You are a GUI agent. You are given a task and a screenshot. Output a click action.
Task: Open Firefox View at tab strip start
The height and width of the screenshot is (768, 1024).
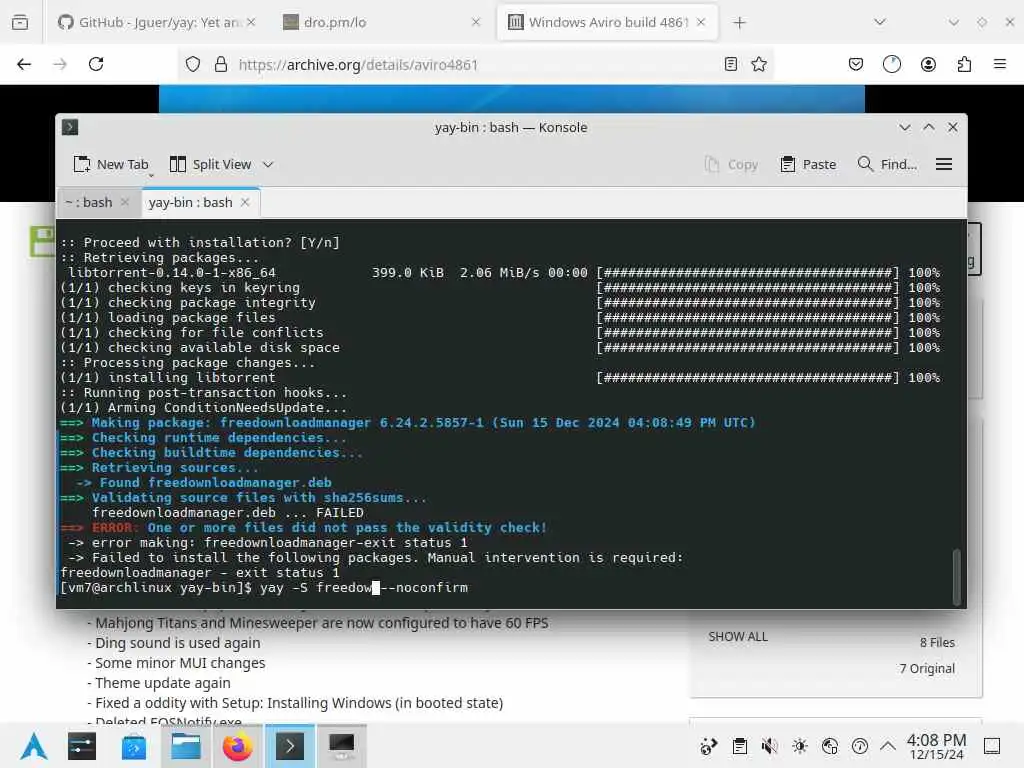click(x=20, y=22)
